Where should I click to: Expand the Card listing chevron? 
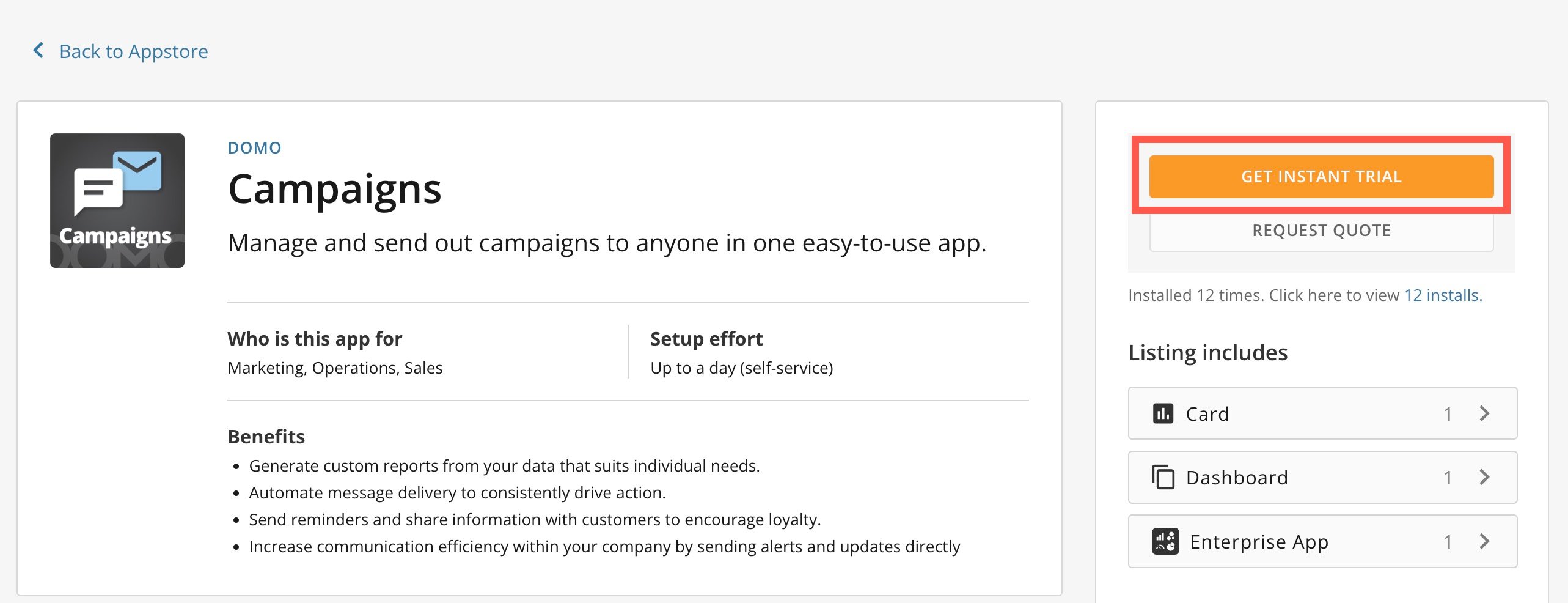click(x=1485, y=413)
